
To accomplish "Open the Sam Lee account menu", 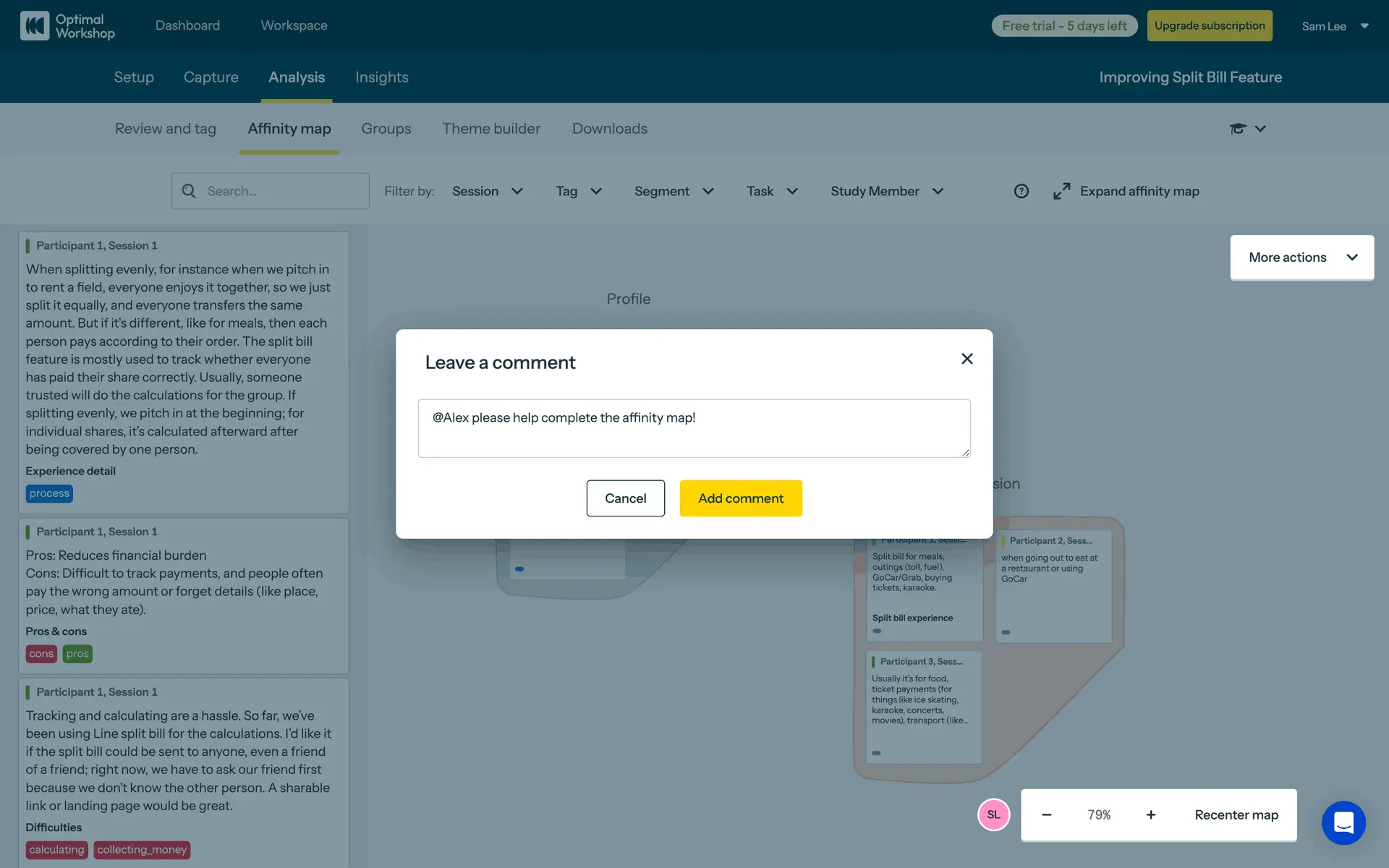I will (x=1335, y=26).
